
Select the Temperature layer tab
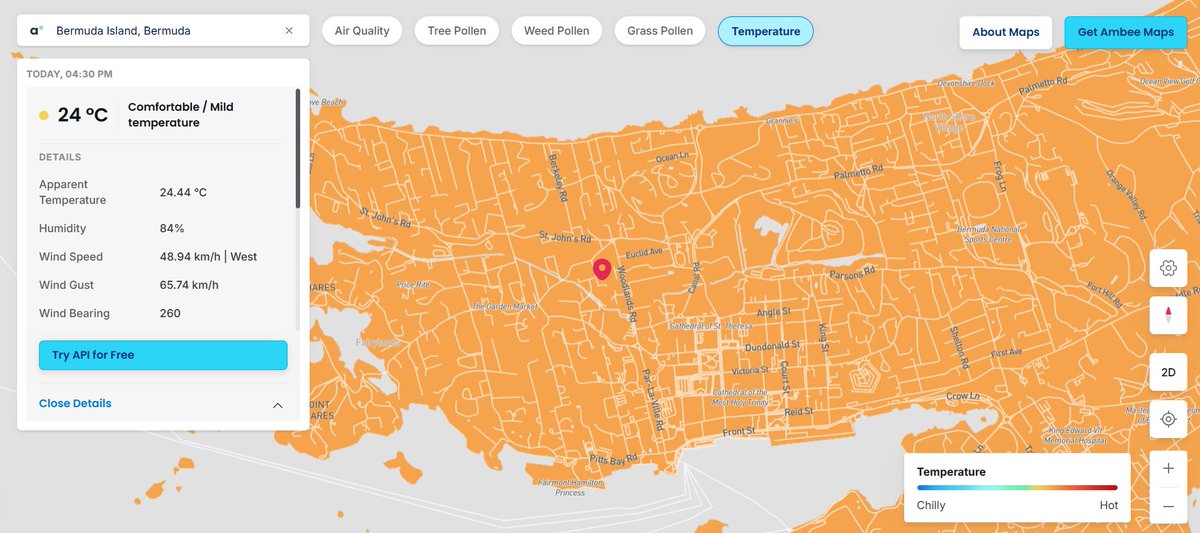point(766,31)
